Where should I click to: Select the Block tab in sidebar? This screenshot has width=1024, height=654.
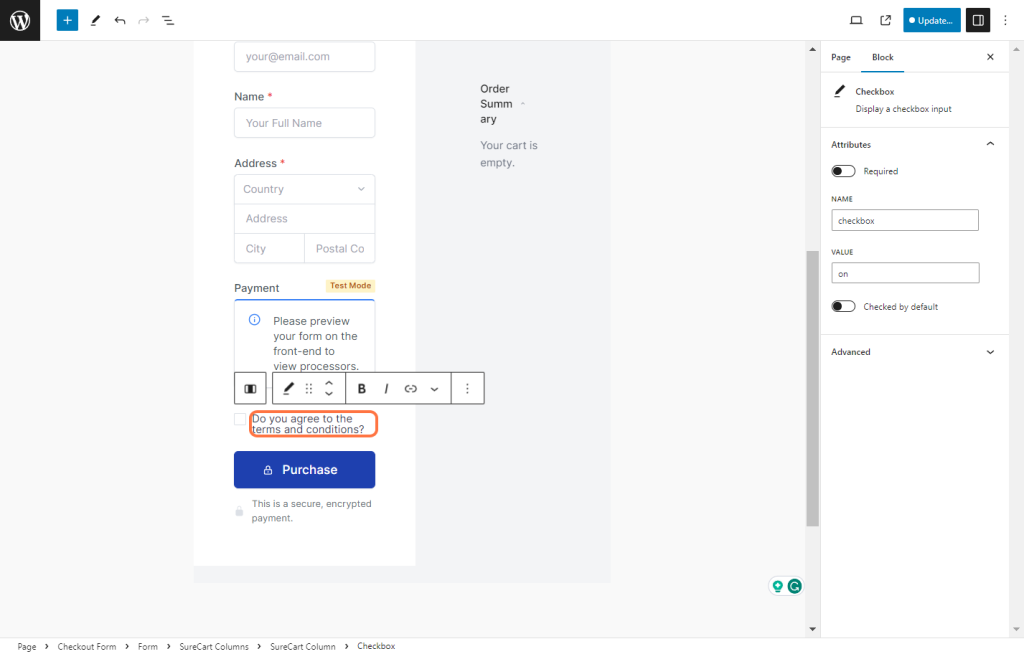tap(882, 57)
